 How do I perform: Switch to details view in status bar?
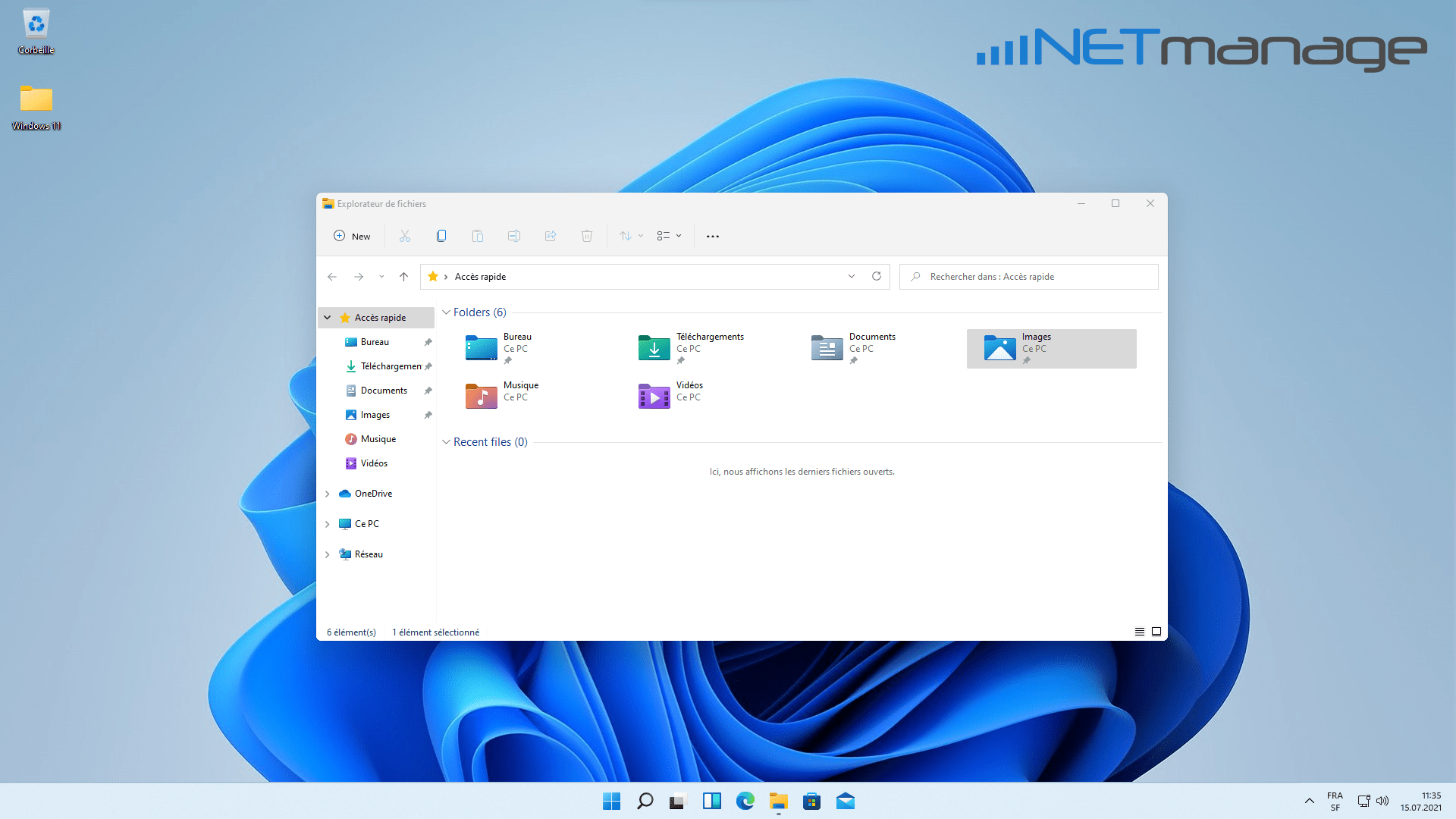[x=1140, y=632]
